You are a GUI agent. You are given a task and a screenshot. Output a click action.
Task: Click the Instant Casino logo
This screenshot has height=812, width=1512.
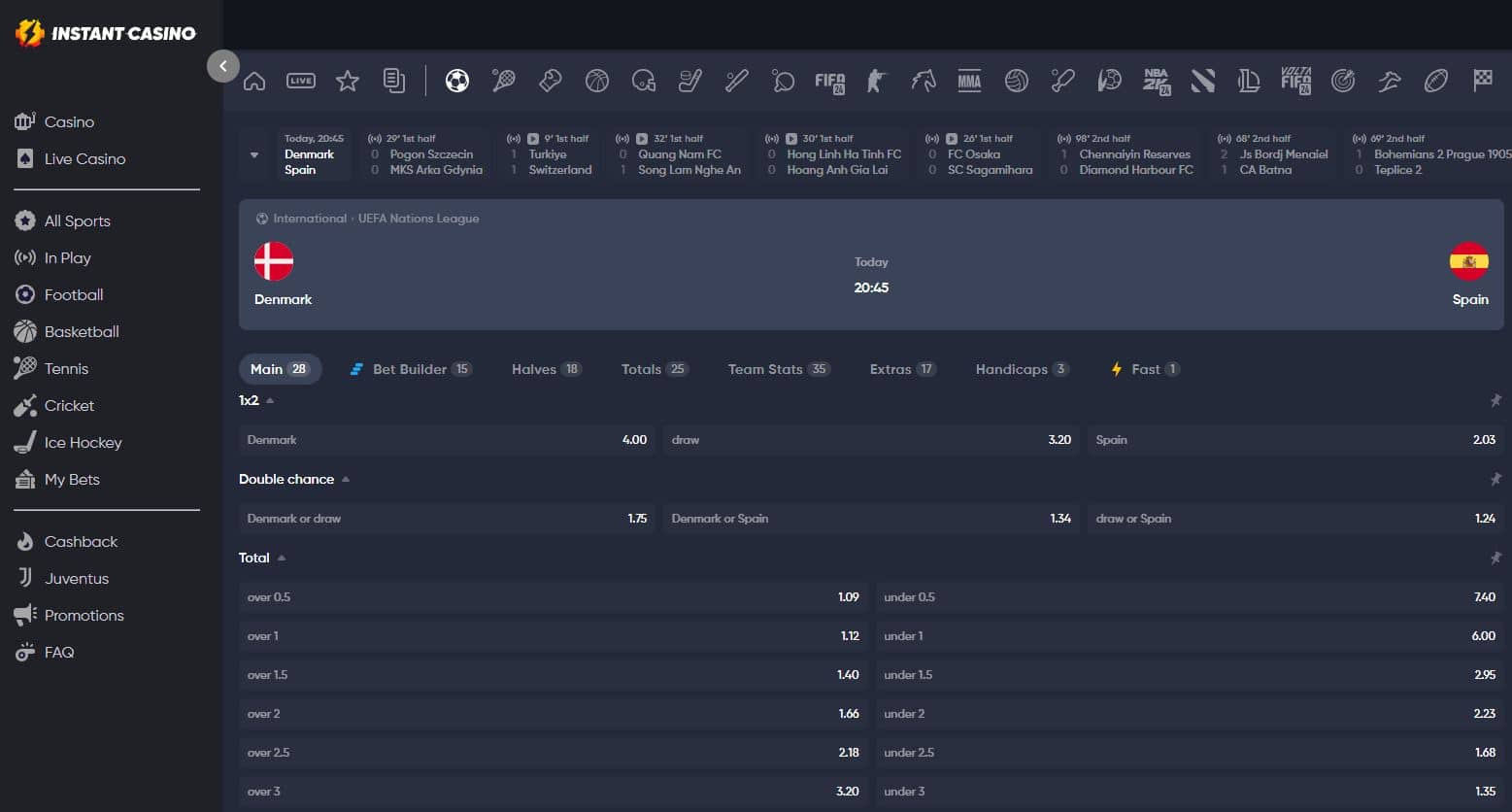tap(106, 33)
